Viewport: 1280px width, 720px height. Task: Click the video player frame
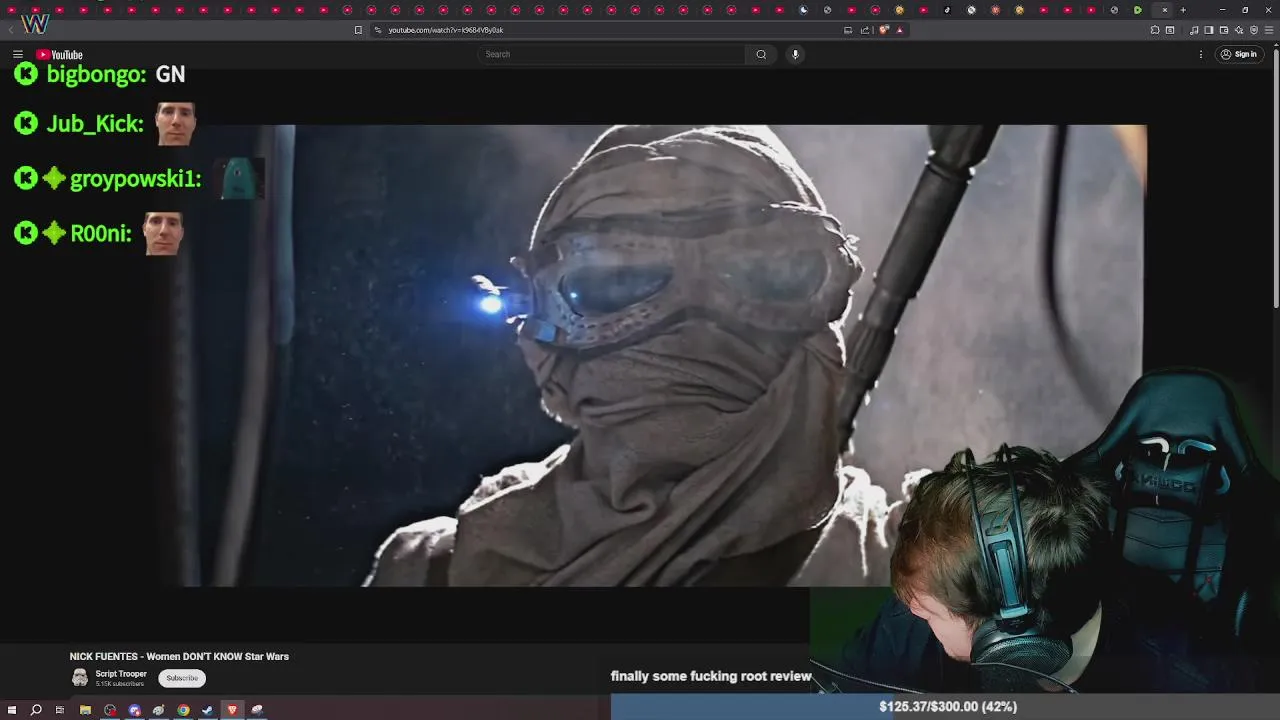point(647,355)
